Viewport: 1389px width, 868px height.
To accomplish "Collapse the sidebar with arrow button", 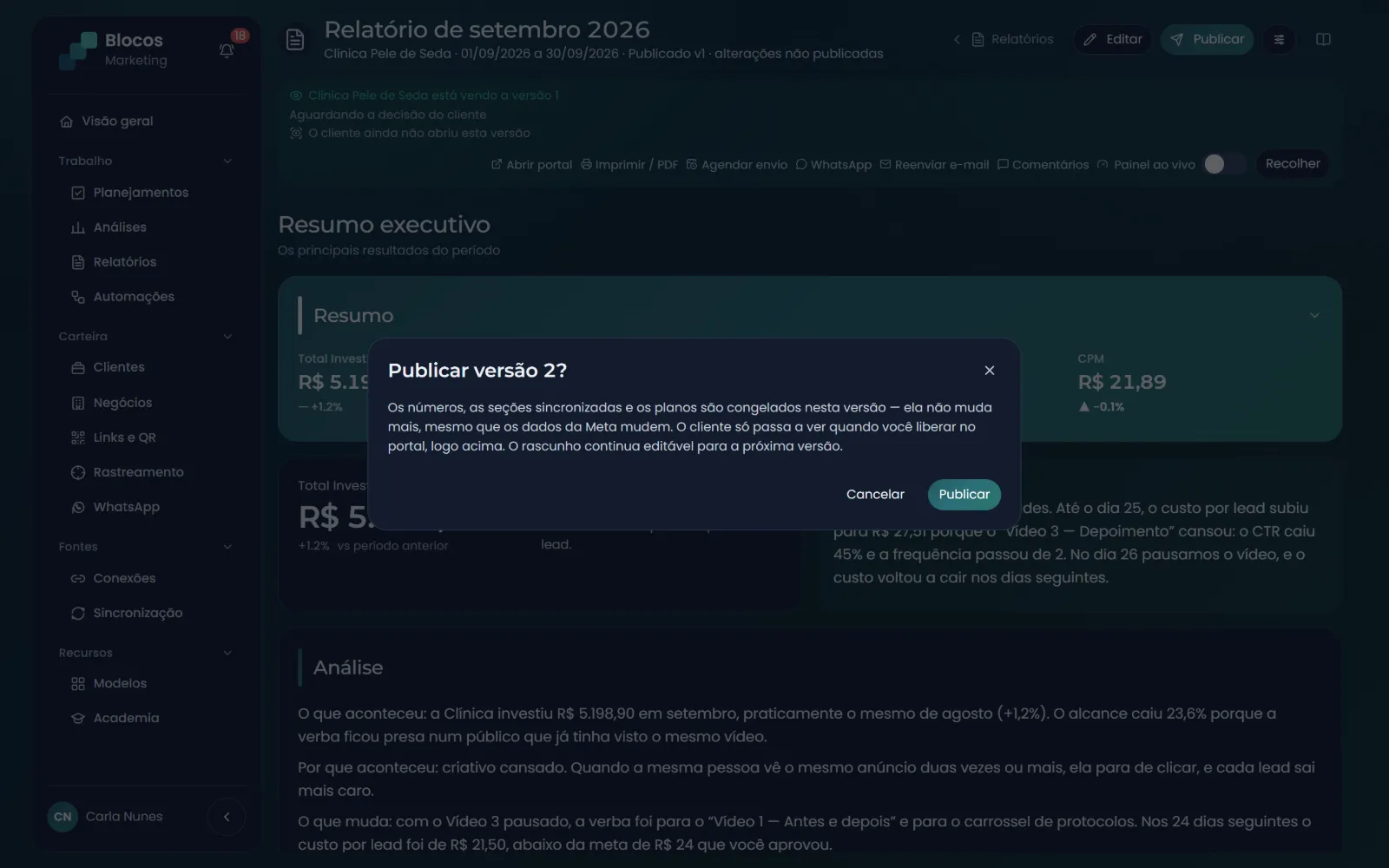I will 227,817.
